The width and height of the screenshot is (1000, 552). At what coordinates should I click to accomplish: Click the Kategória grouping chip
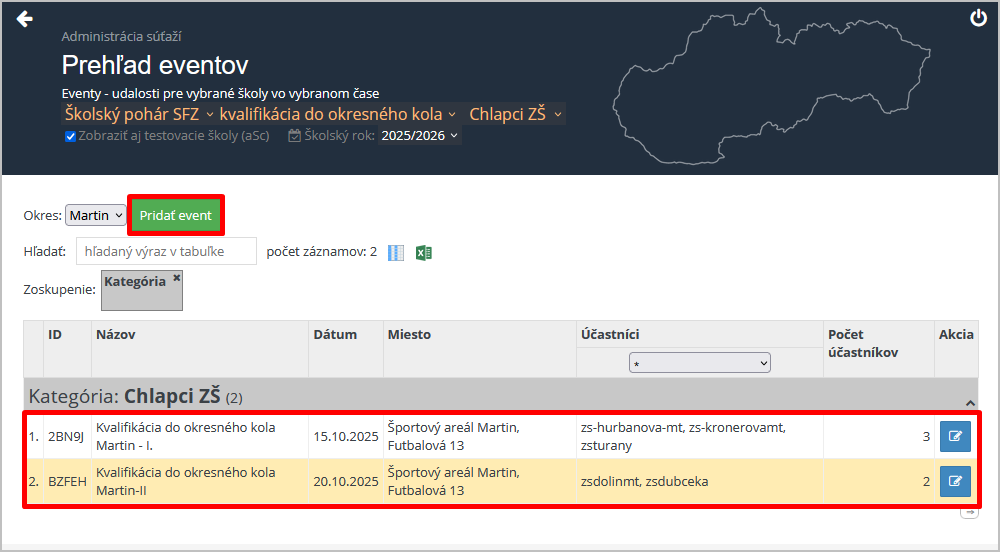pyautogui.click(x=136, y=283)
